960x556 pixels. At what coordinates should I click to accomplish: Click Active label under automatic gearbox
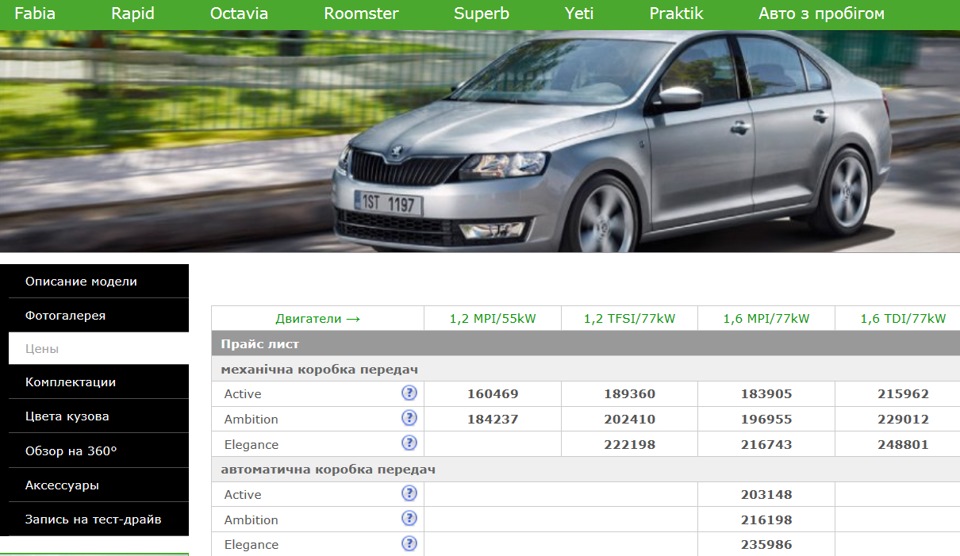(242, 494)
